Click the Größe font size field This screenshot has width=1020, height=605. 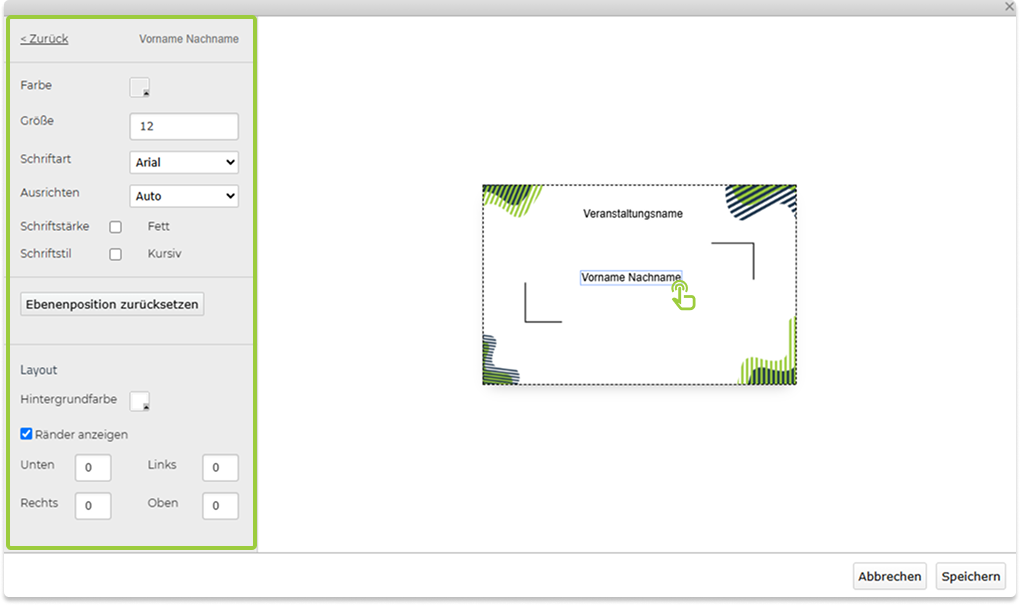184,127
